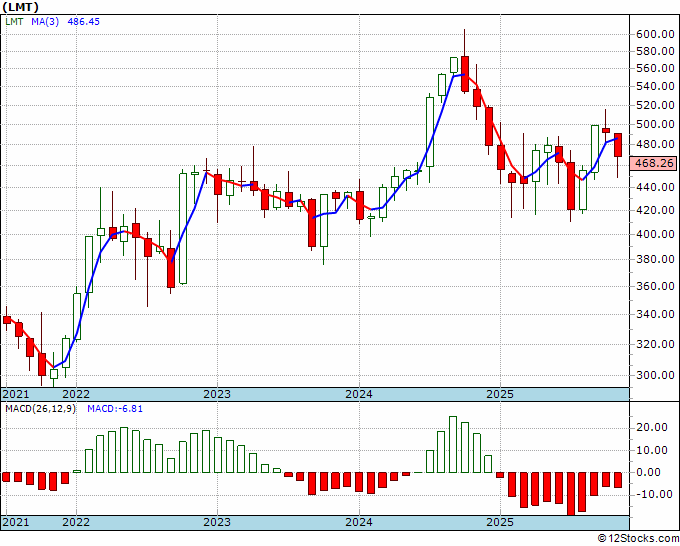Click 2024 on the price chart time axis

359,394
